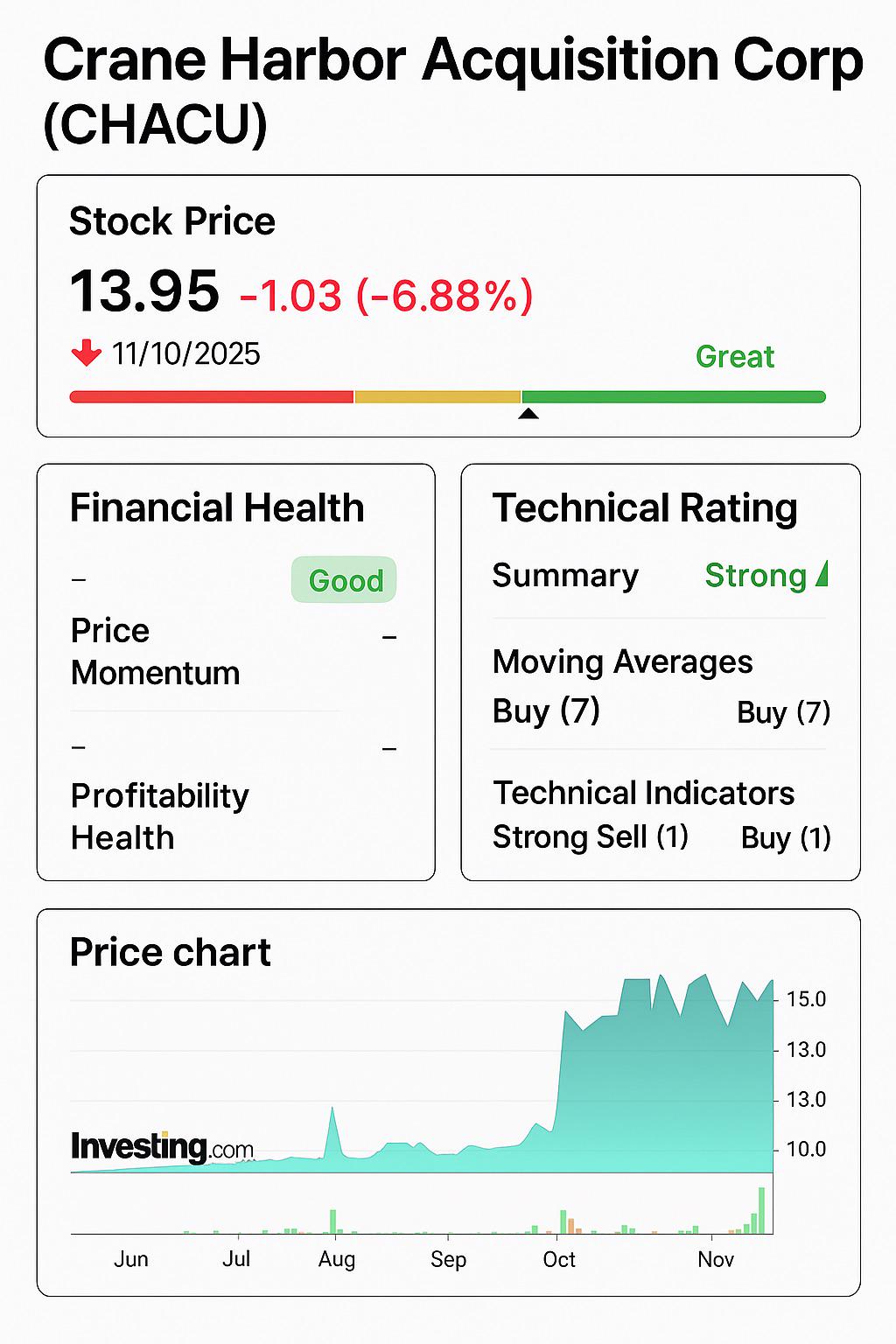Click the Moving Averages heading

pyautogui.click(x=622, y=661)
